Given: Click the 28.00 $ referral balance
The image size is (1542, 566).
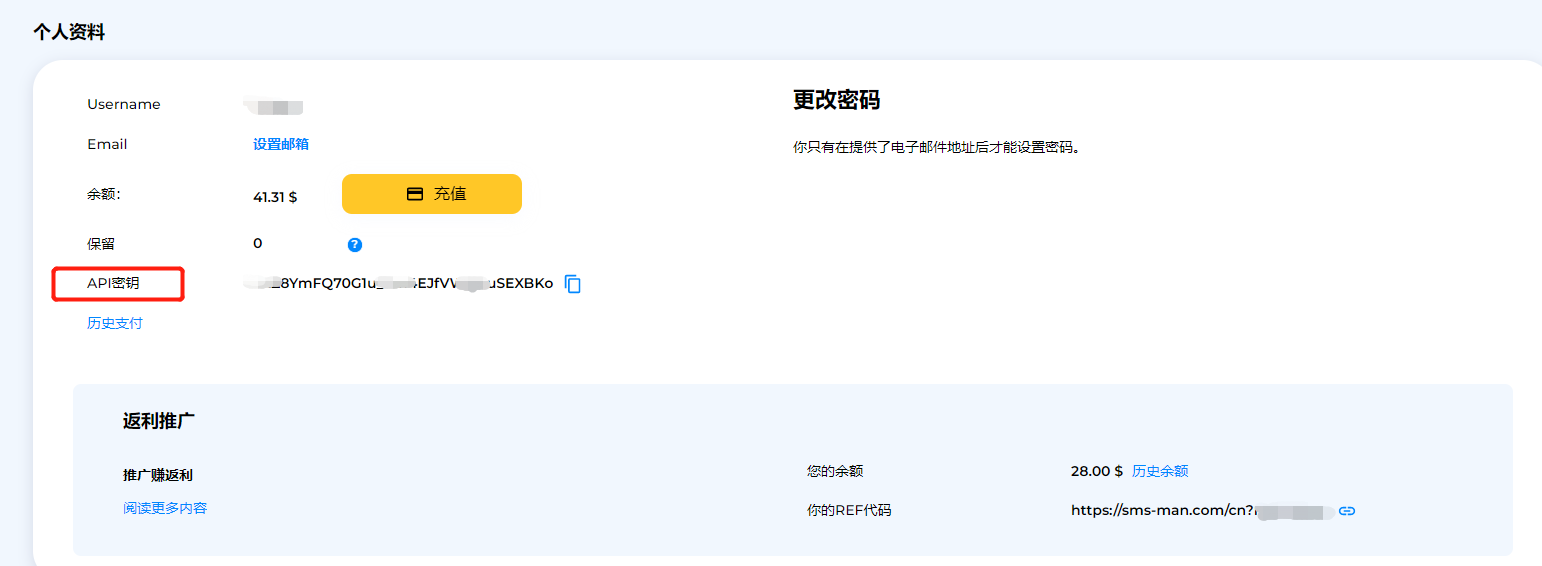Looking at the screenshot, I should (x=1096, y=471).
